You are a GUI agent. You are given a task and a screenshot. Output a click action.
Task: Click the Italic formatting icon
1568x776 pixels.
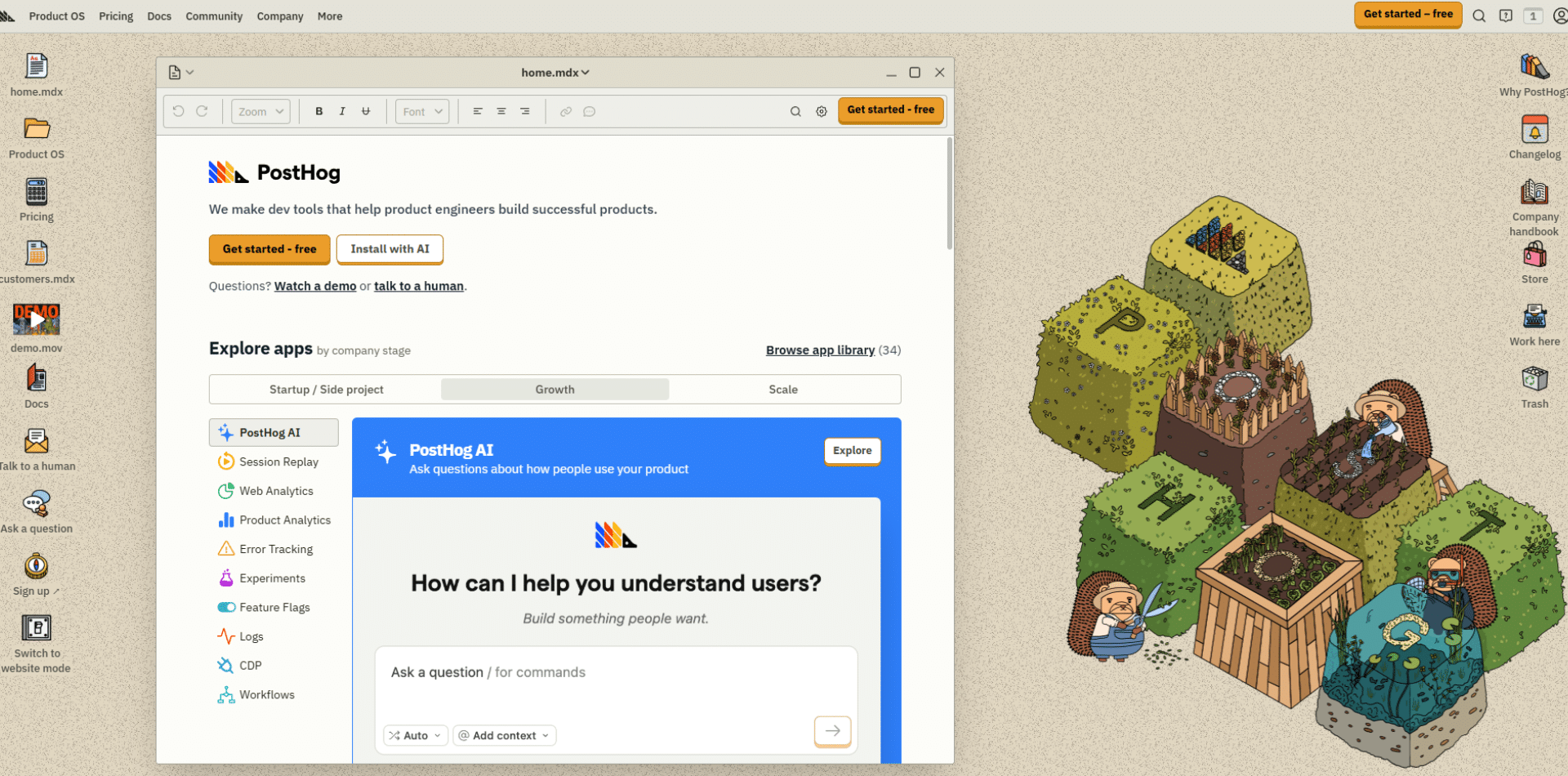coord(342,112)
